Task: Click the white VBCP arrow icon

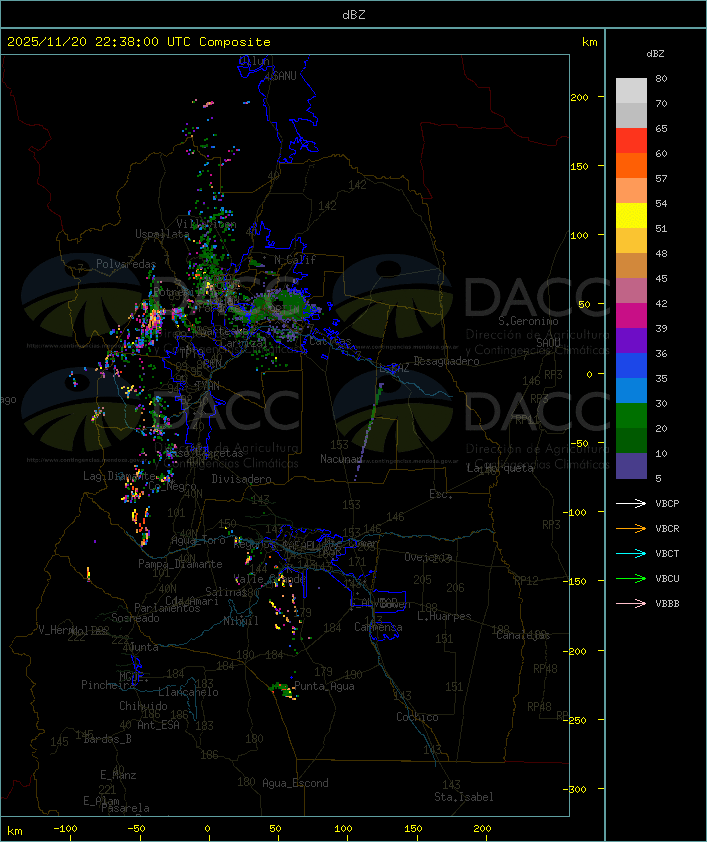Action: (631, 503)
